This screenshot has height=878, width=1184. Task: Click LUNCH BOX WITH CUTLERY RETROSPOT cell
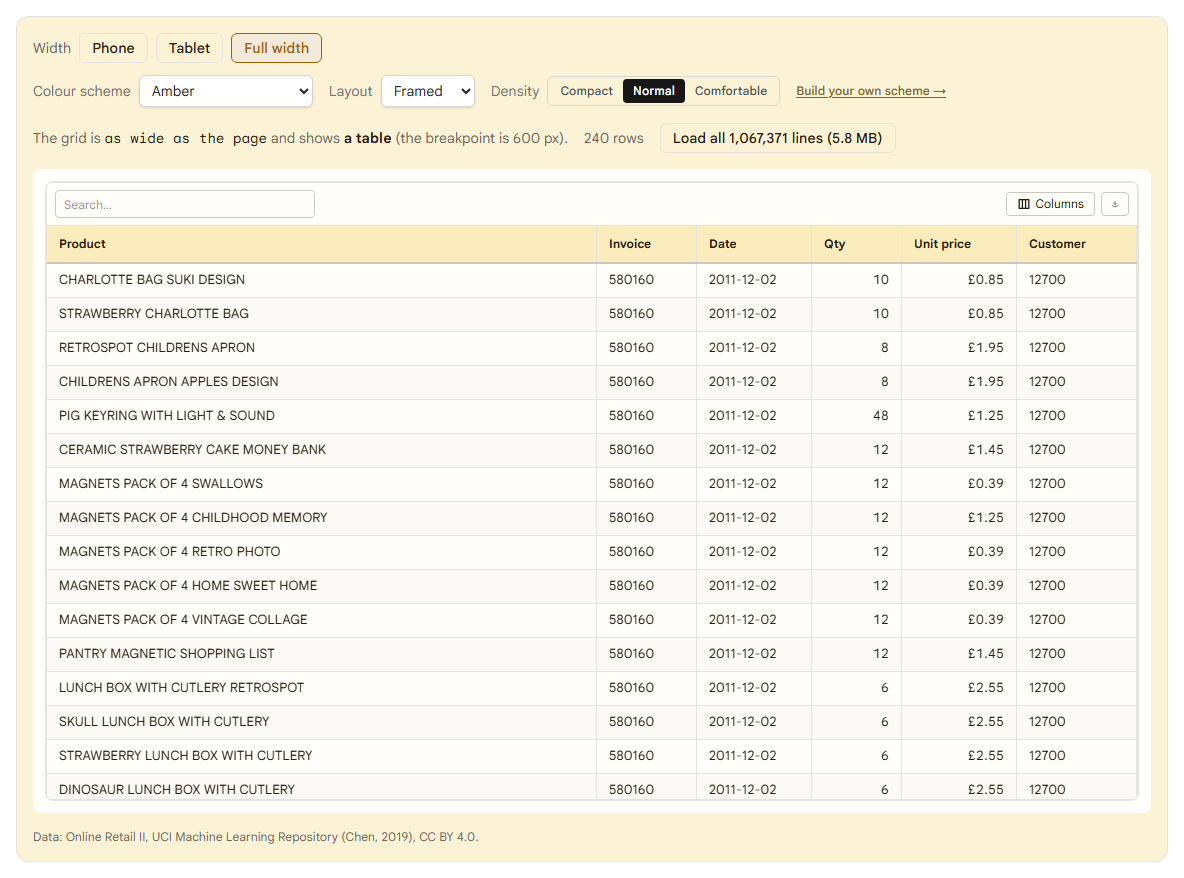click(322, 688)
